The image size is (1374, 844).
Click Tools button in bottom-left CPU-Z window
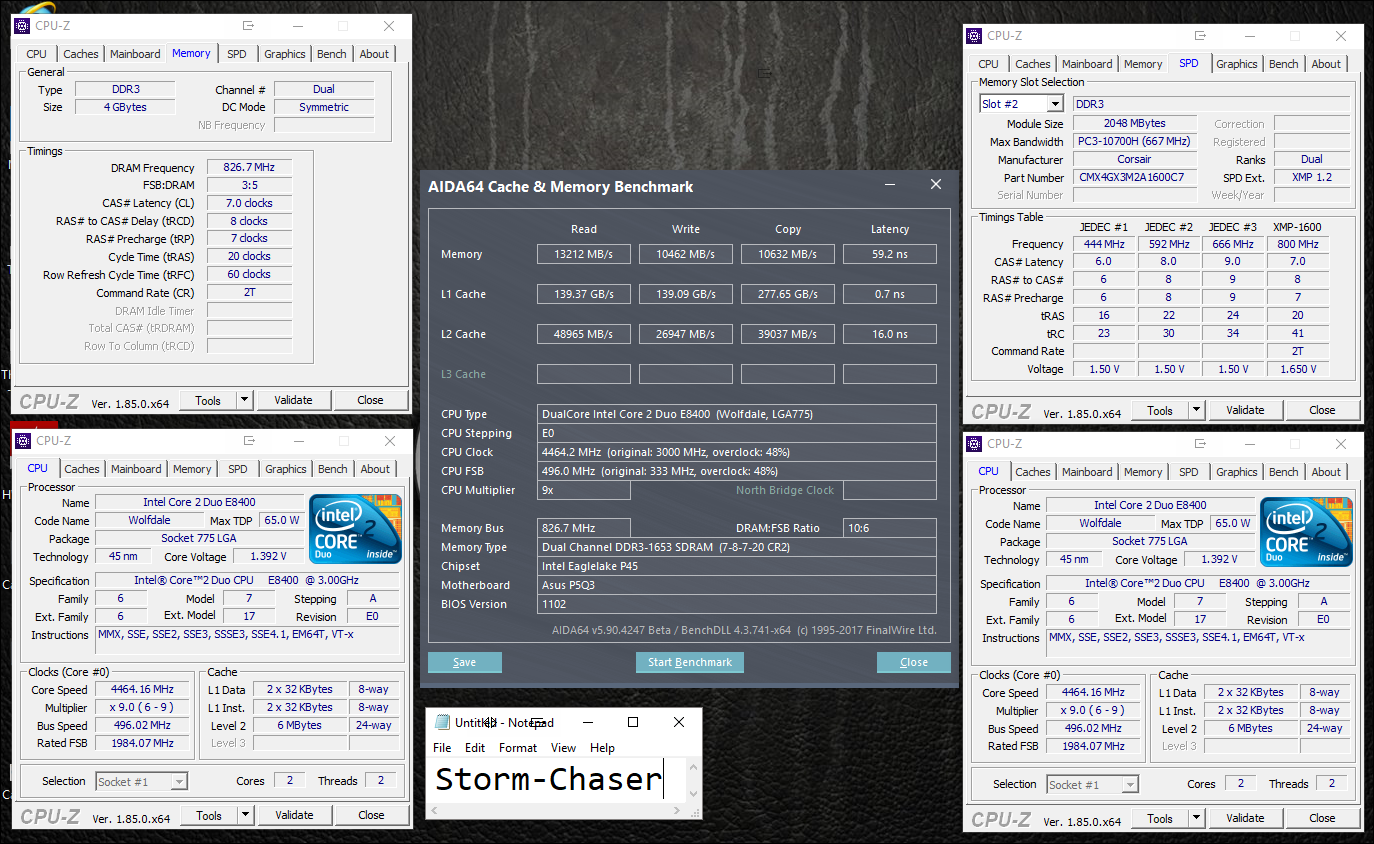[x=209, y=815]
